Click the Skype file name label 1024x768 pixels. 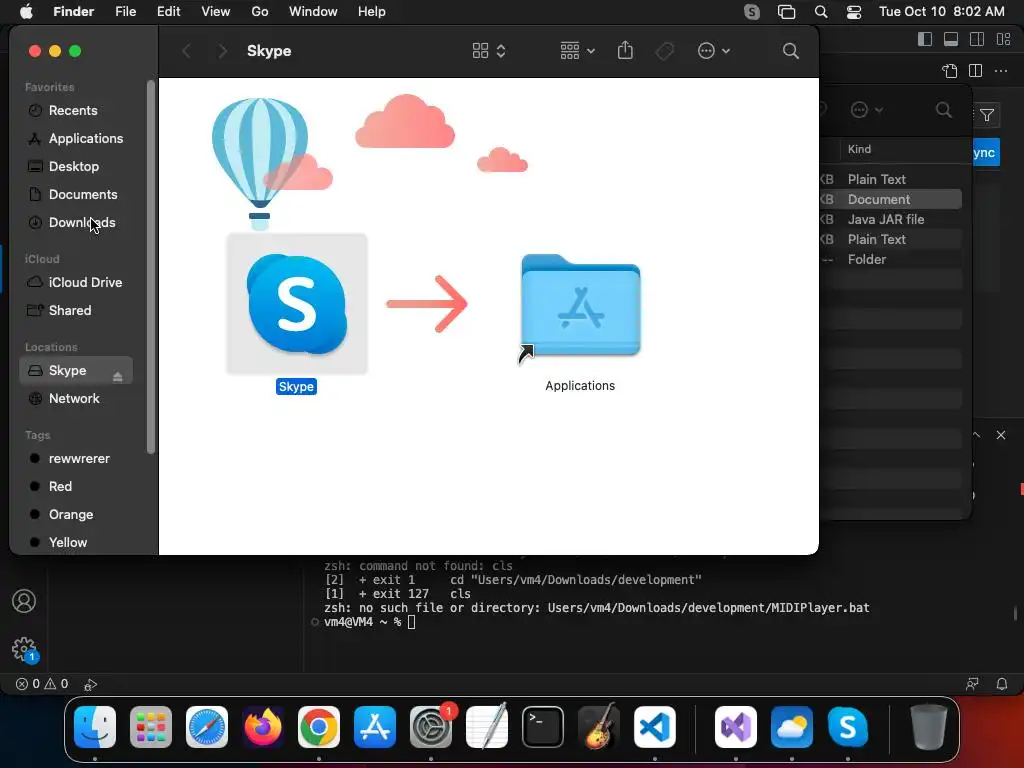(x=296, y=387)
